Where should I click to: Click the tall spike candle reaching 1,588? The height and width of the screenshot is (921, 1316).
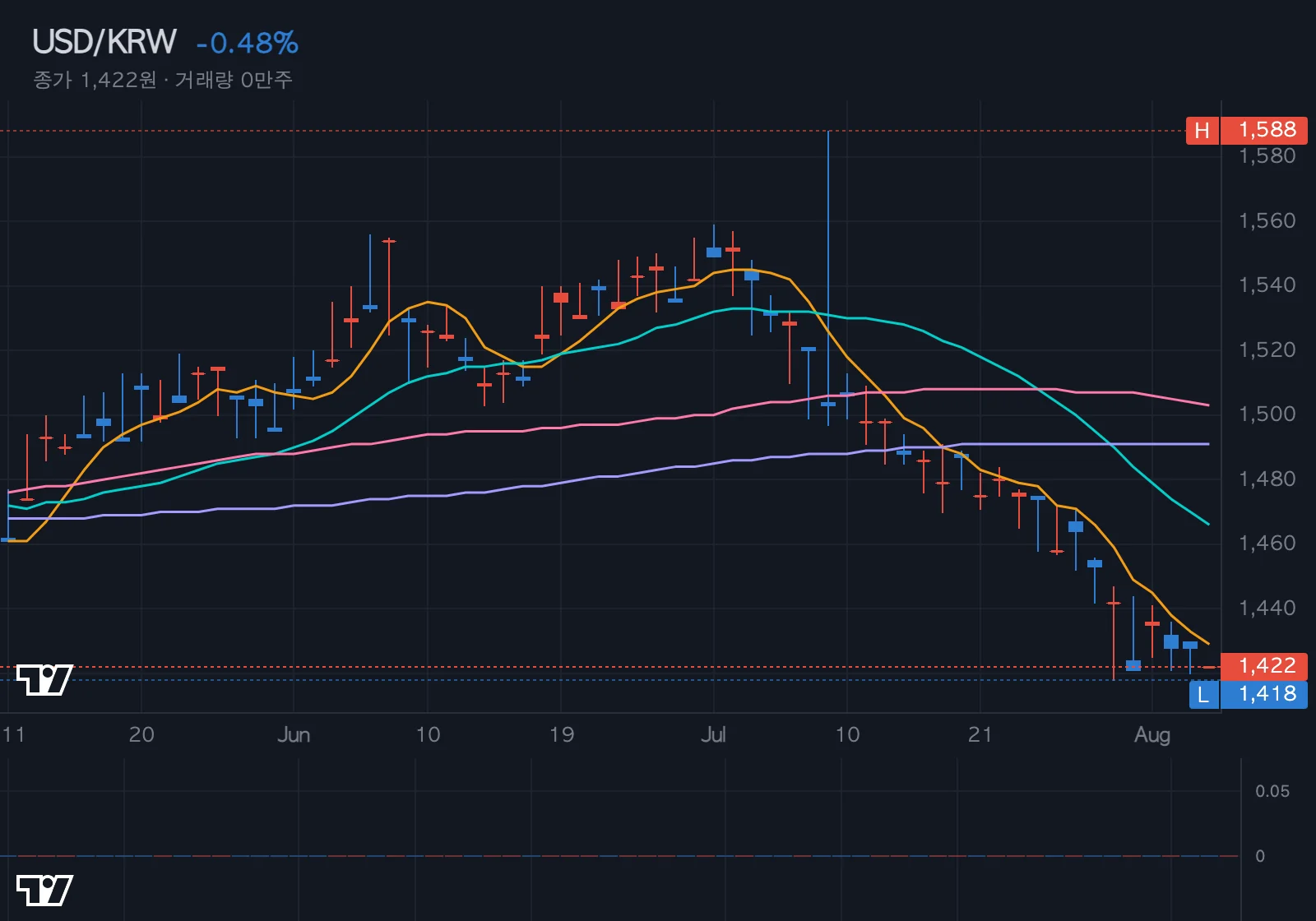(828, 278)
